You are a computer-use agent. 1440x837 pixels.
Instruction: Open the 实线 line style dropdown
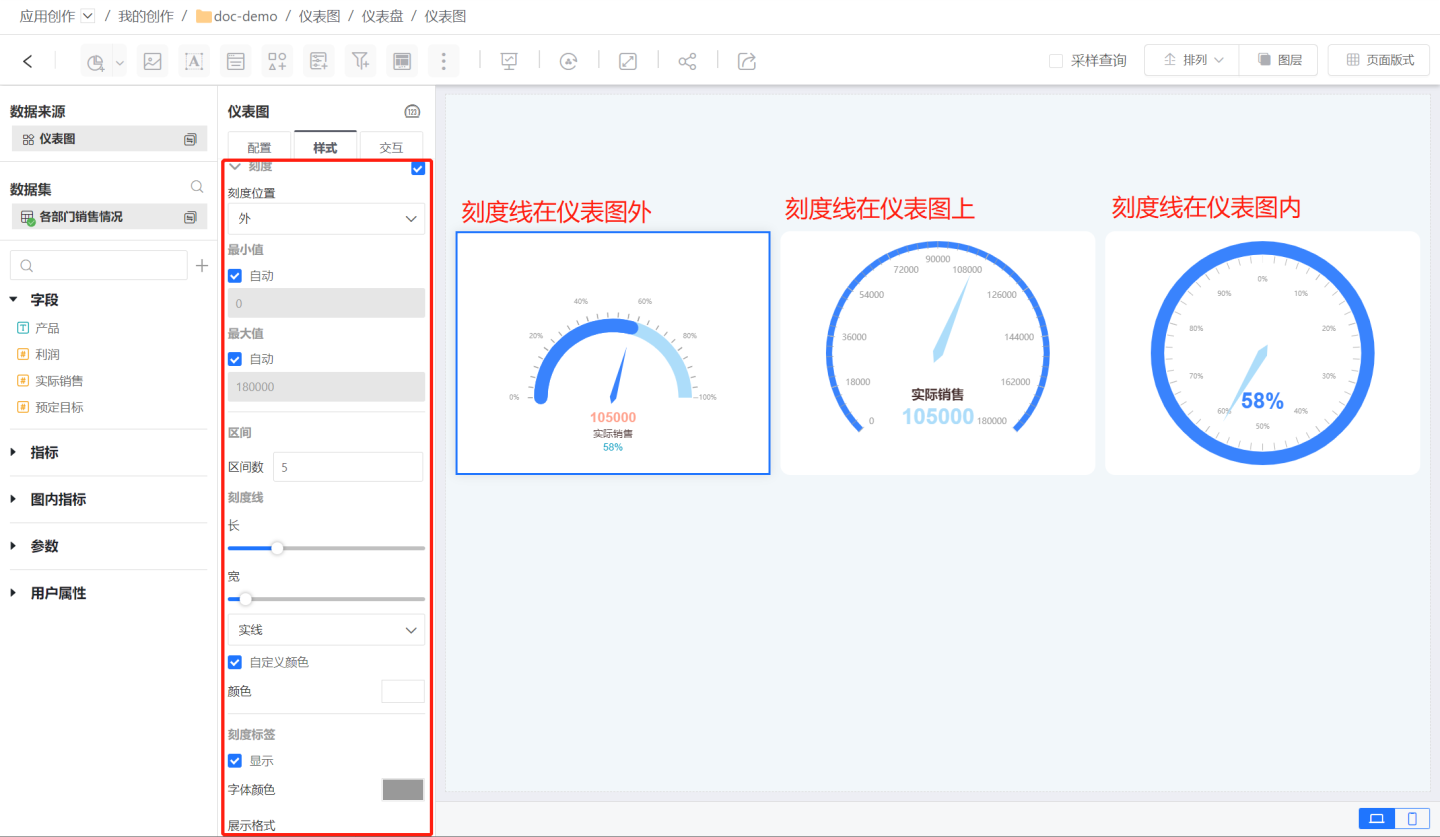[326, 630]
